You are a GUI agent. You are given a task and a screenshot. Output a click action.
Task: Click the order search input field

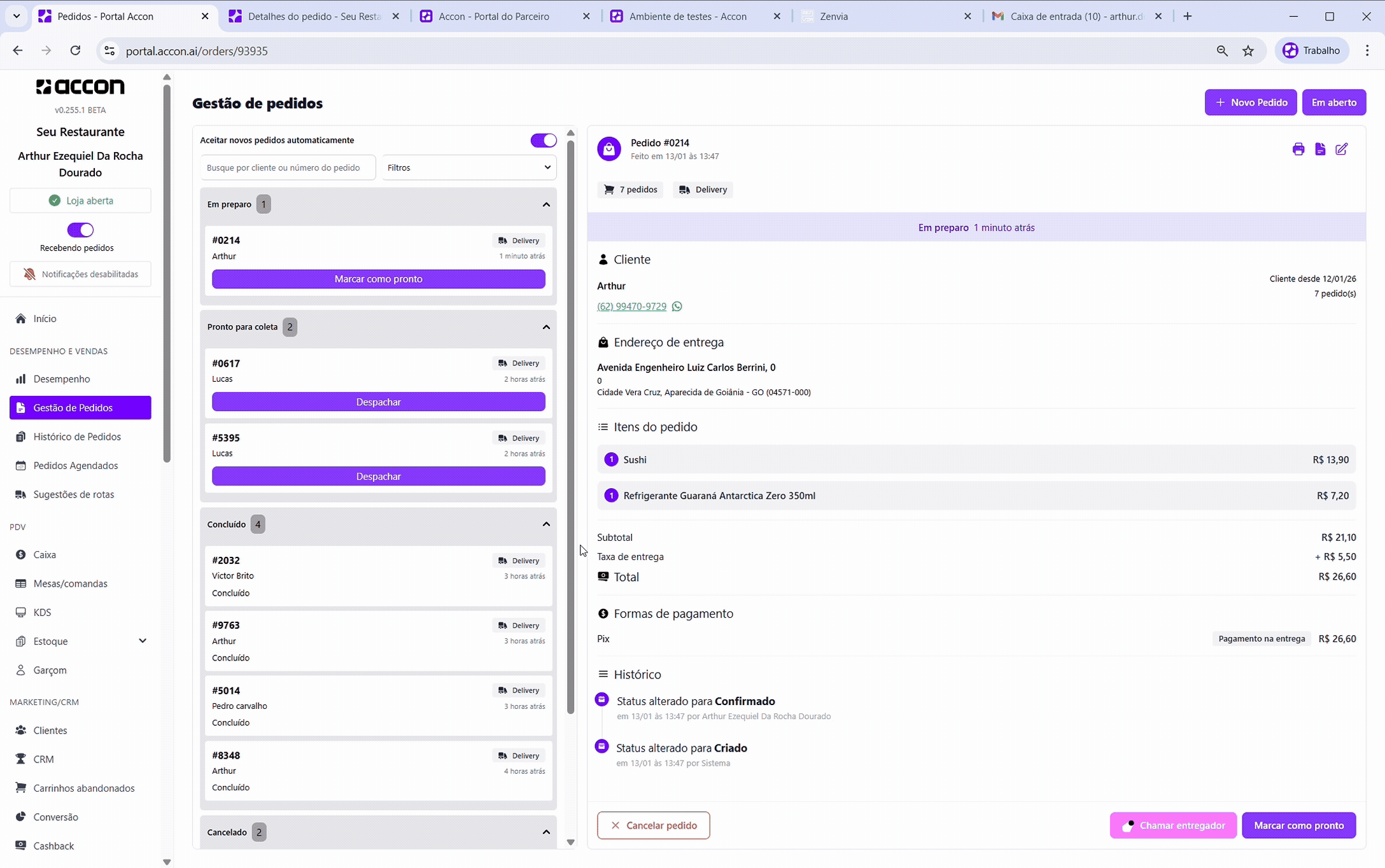click(288, 167)
